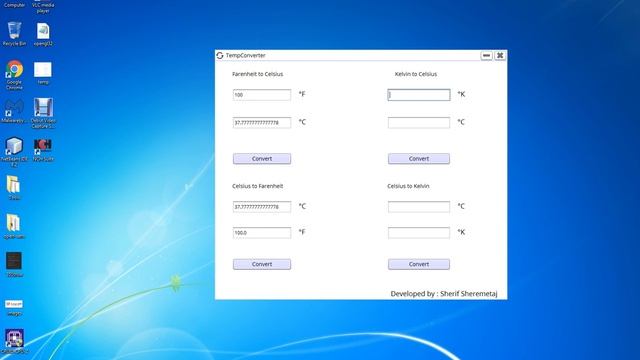Screen dimensions: 640x360
Task: Click the °F result field showing 100.0
Action: click(262, 233)
